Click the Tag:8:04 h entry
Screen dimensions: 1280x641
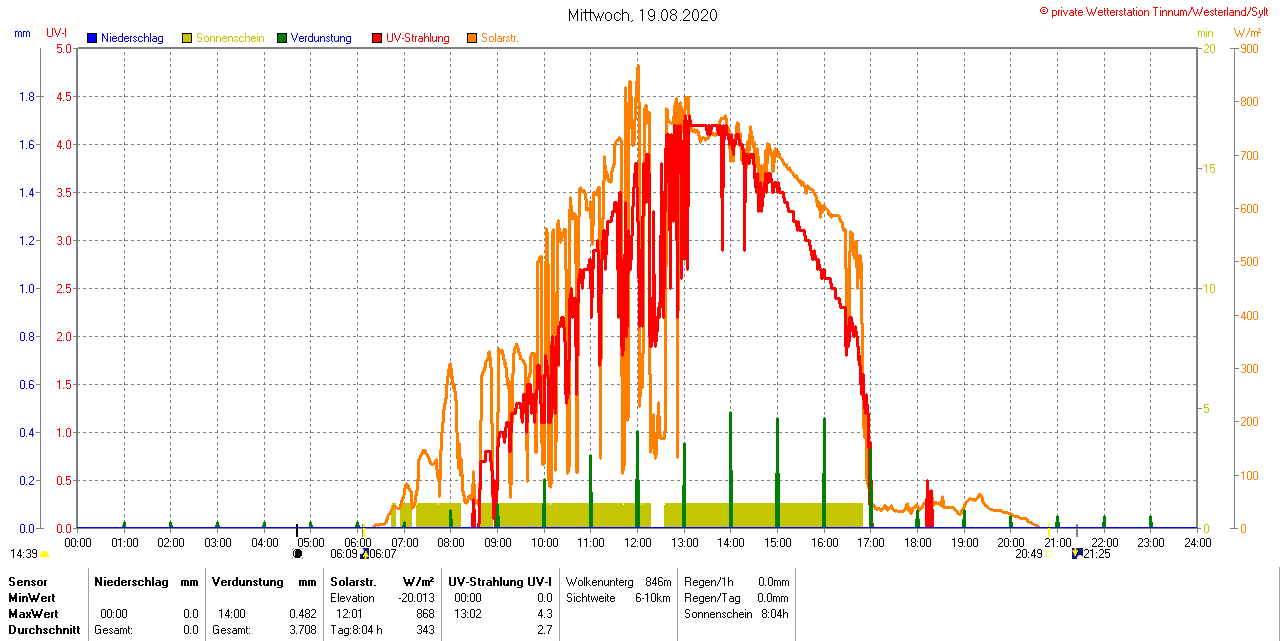(356, 630)
